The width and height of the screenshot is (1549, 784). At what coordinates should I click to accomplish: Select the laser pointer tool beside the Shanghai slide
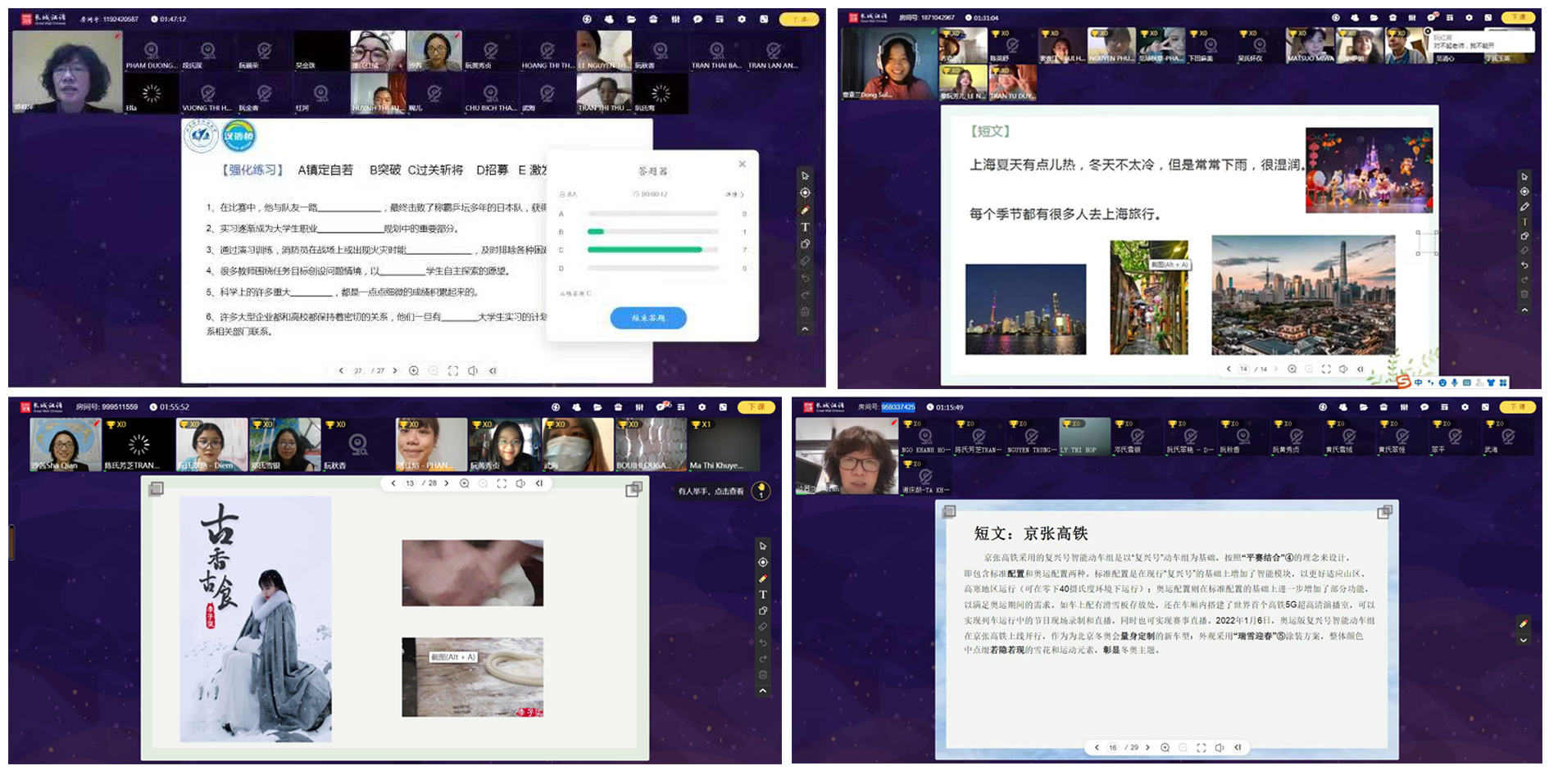[x=1524, y=192]
